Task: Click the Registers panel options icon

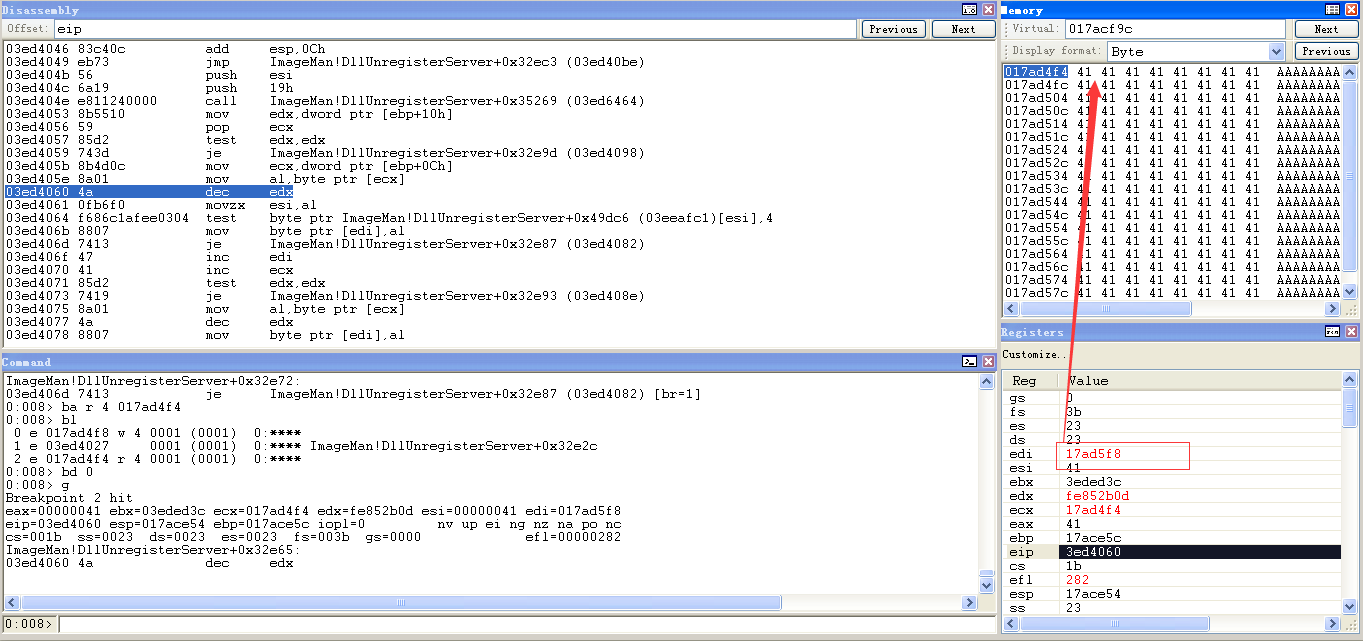Action: 1332,332
